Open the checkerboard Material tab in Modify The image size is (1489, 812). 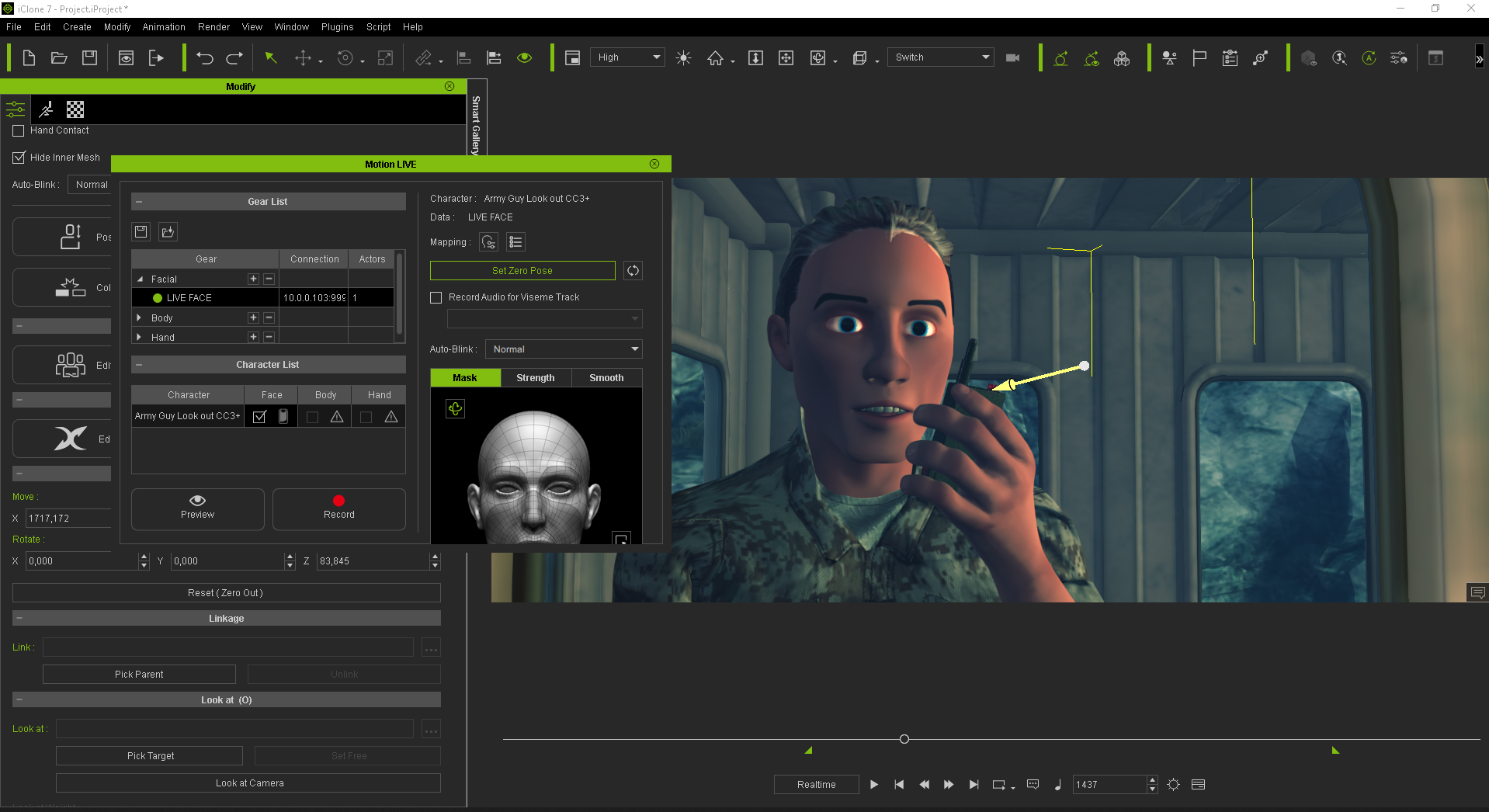(75, 109)
